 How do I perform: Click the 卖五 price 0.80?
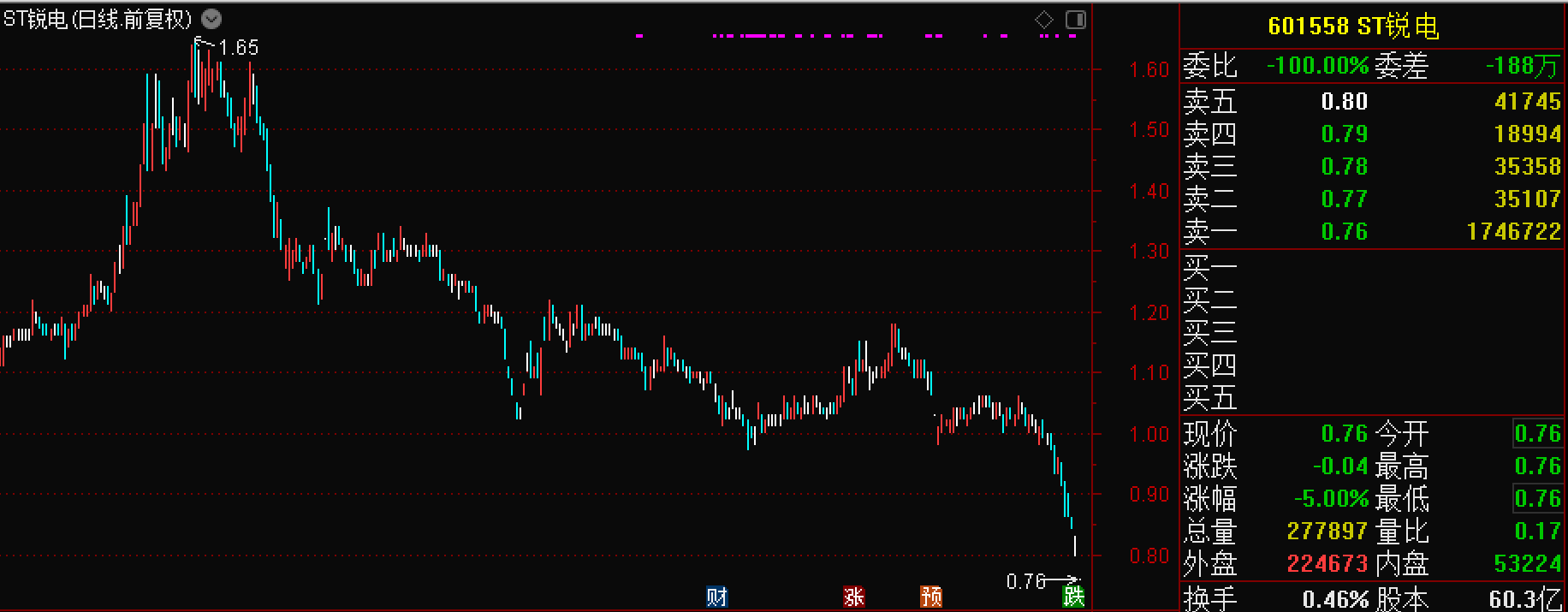[1344, 102]
